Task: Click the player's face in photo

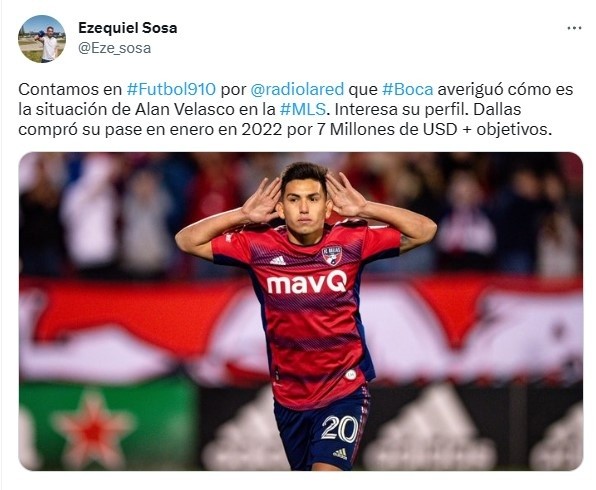Action: click(304, 208)
